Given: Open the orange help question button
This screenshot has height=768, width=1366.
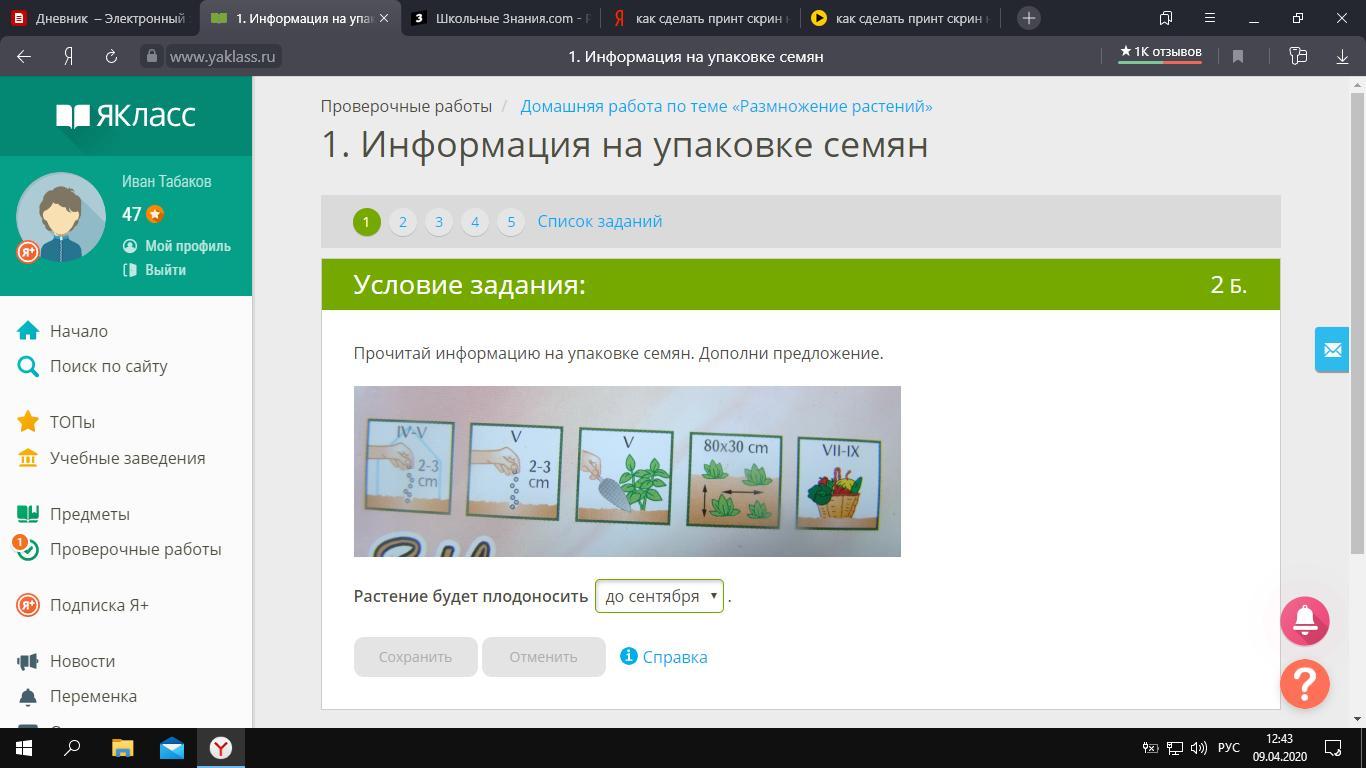Looking at the screenshot, I should tap(1305, 684).
